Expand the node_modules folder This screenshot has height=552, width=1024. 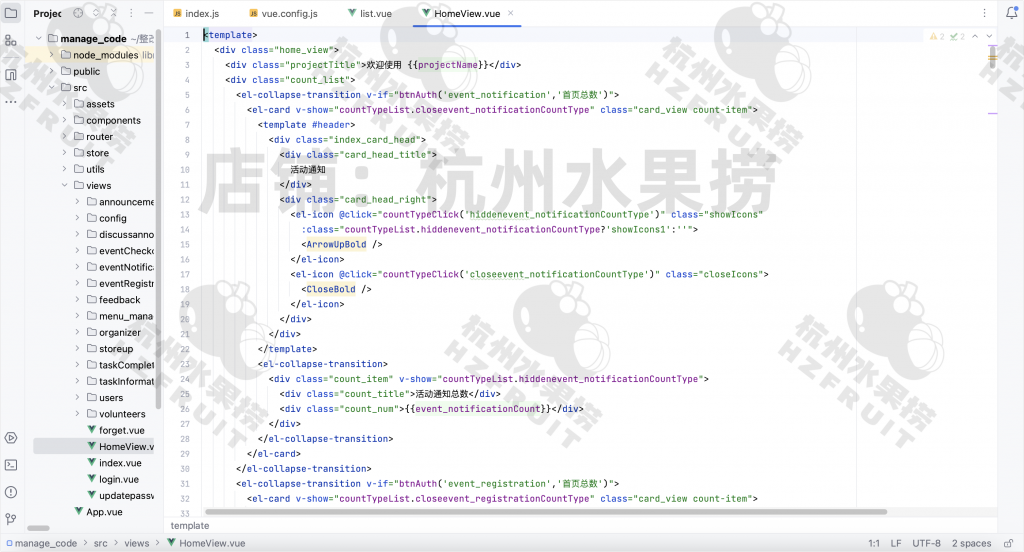click(52, 55)
